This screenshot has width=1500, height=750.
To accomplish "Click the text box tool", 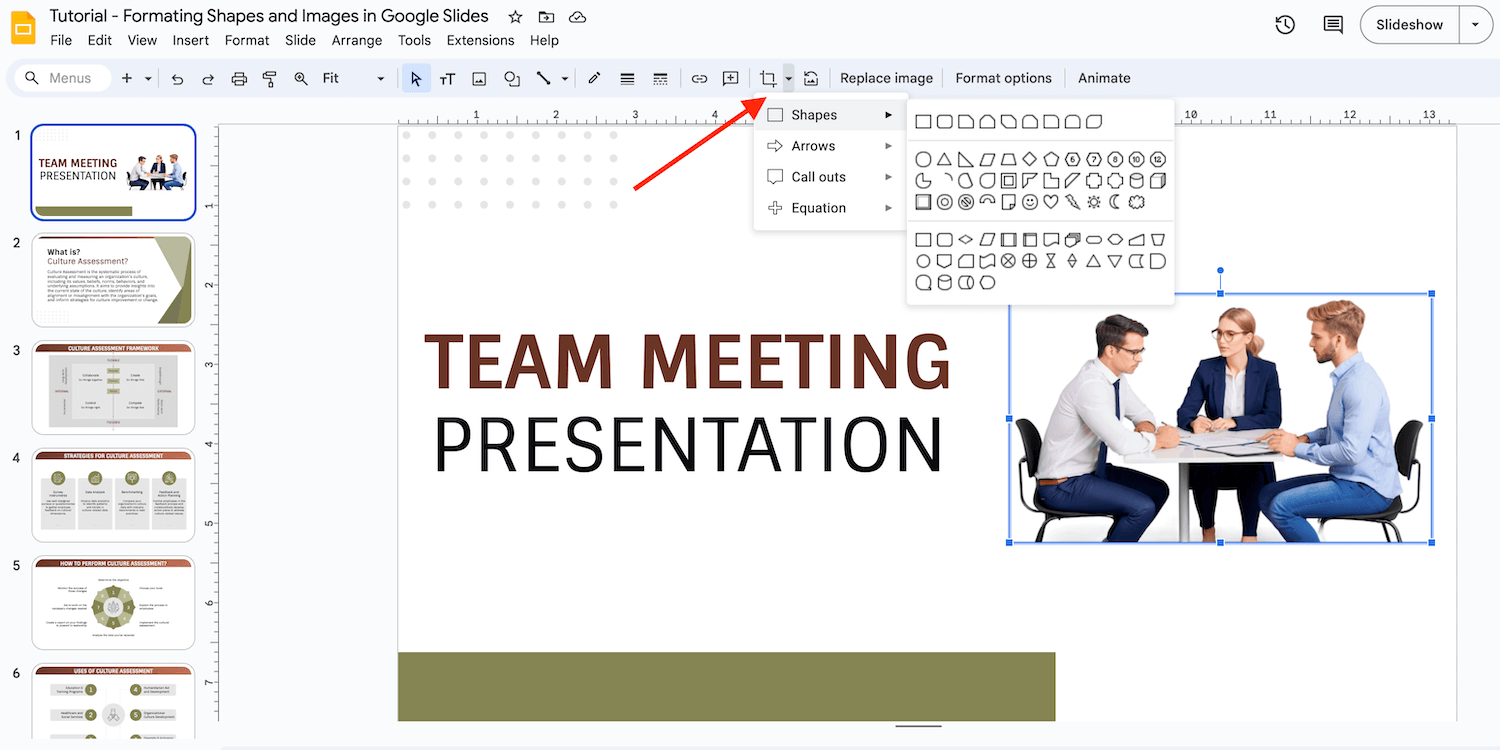I will coord(447,78).
